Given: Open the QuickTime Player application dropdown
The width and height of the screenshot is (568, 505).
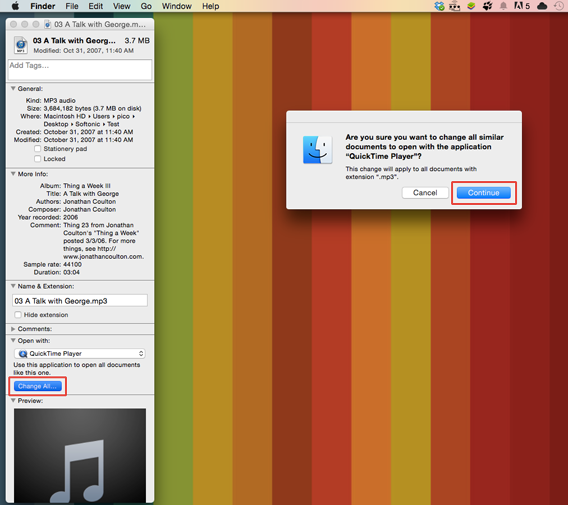Looking at the screenshot, I should pos(80,354).
